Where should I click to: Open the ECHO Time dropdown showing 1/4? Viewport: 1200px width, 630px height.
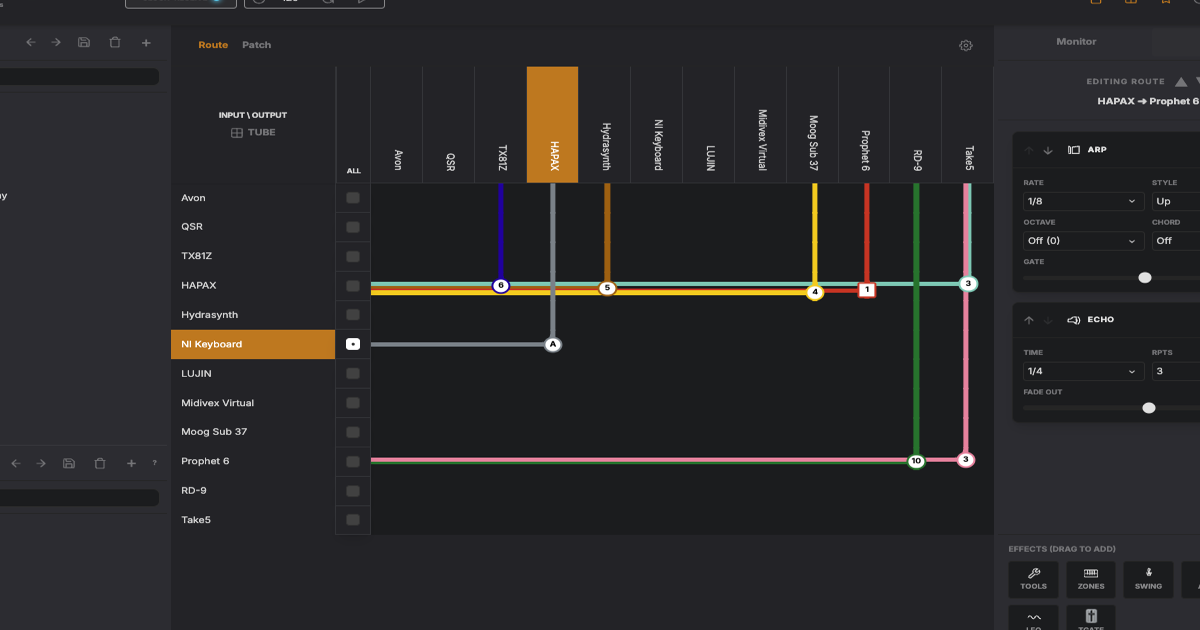point(1084,371)
